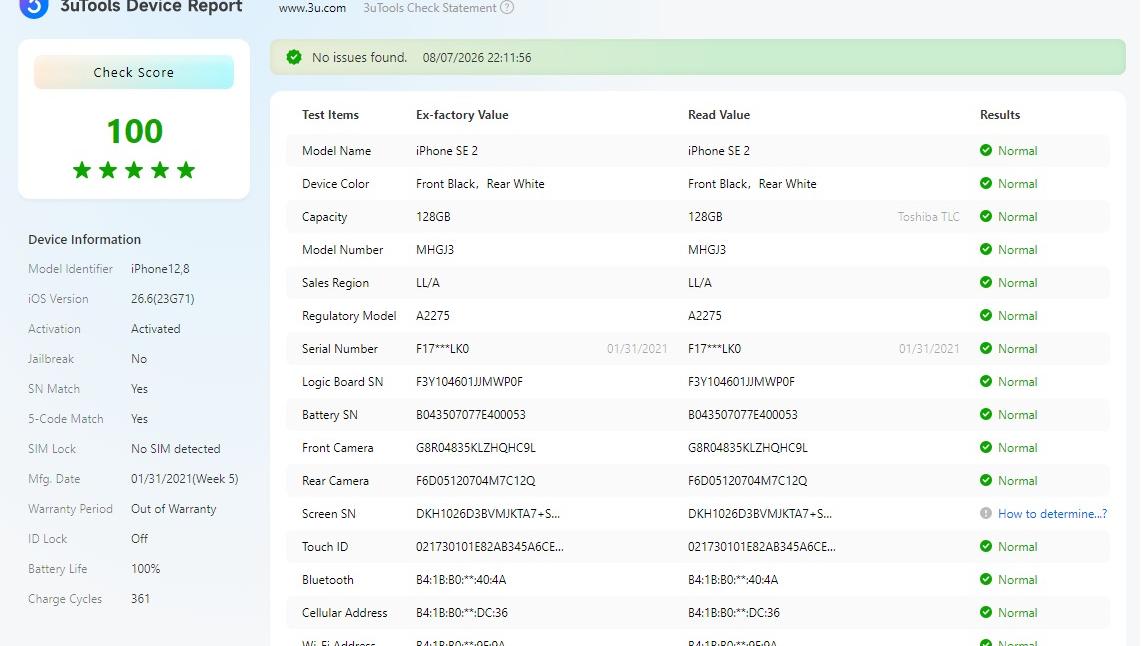Click Mfg. Date value 01/31/2021(Week 5)
Screen dimensions: 1148x646
click(184, 479)
